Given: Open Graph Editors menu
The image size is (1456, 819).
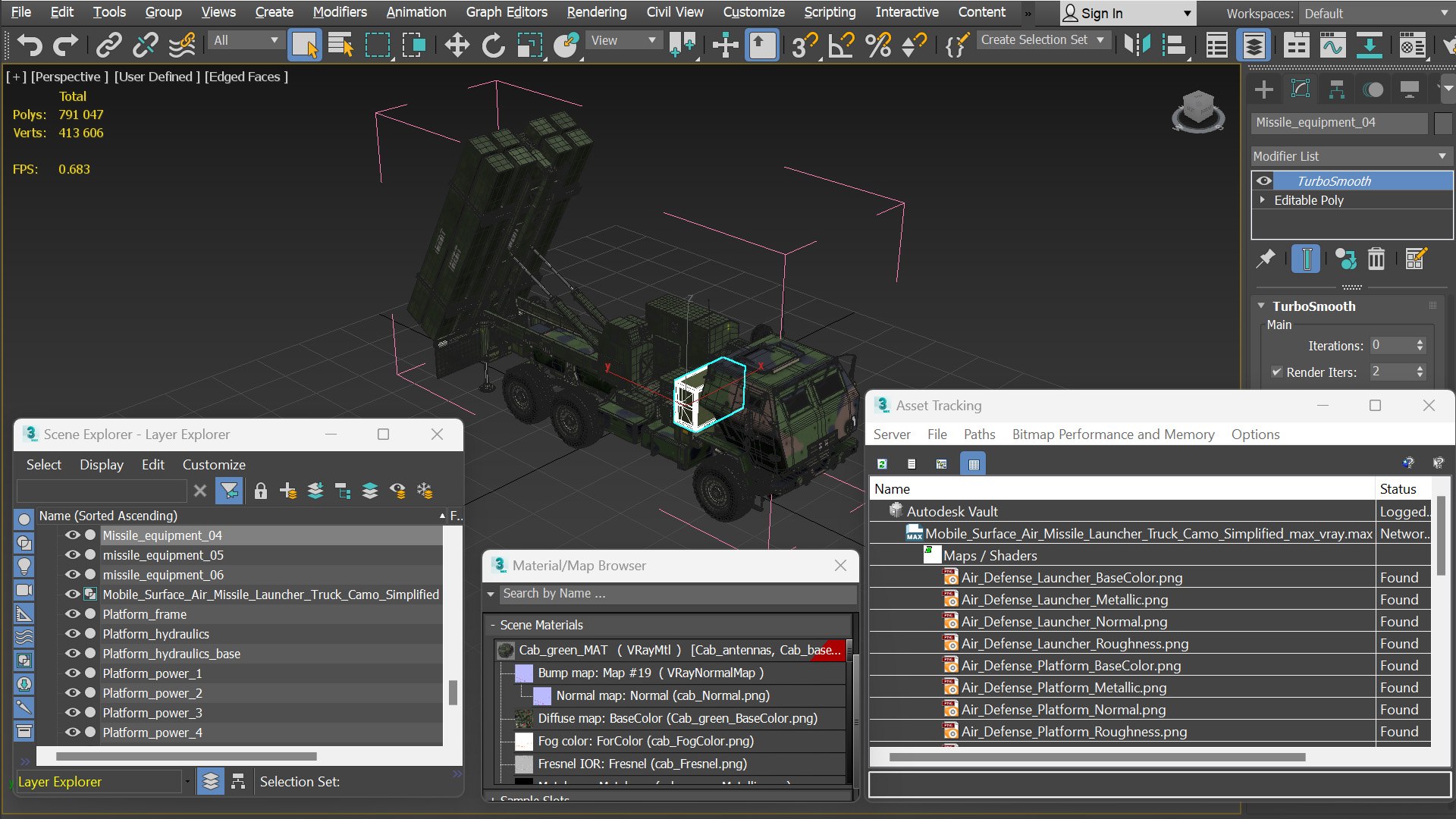Looking at the screenshot, I should (507, 12).
